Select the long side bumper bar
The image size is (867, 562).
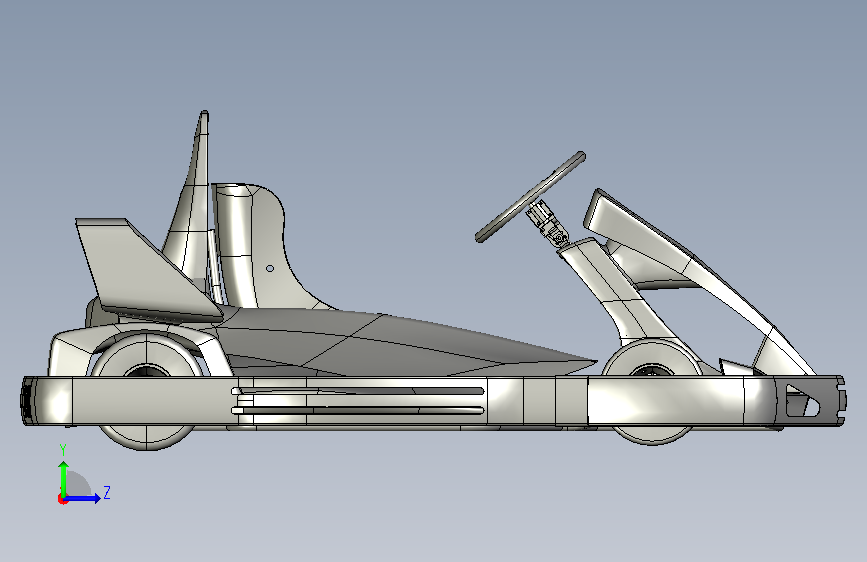pyautogui.click(x=433, y=401)
